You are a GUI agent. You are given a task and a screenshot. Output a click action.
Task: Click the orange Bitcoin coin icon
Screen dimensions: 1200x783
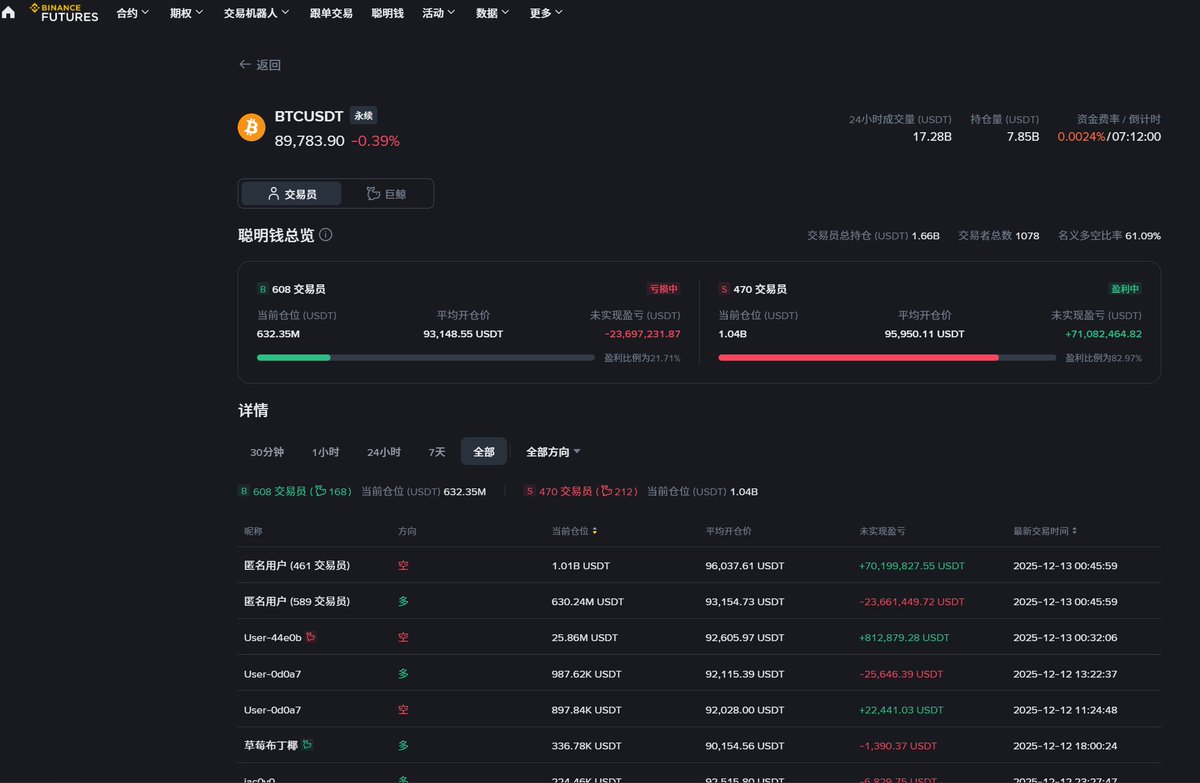click(251, 127)
